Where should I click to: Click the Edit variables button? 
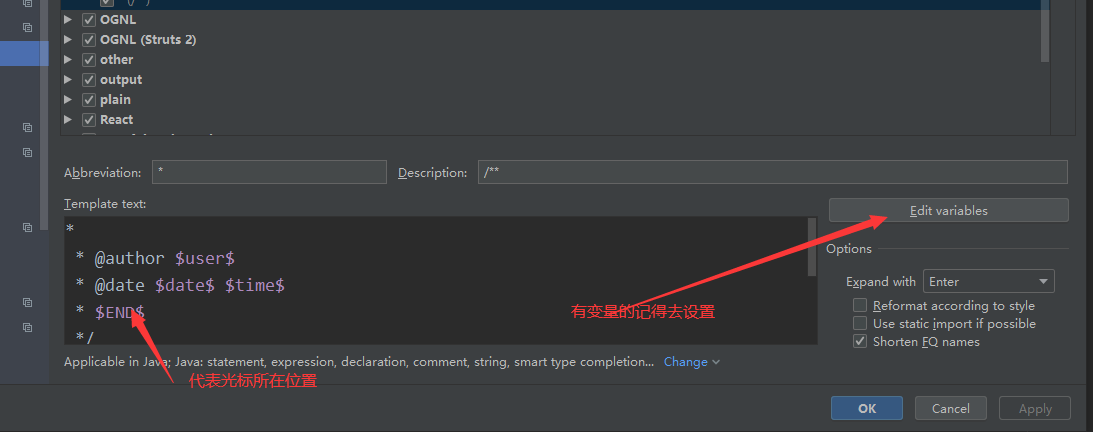tap(948, 211)
